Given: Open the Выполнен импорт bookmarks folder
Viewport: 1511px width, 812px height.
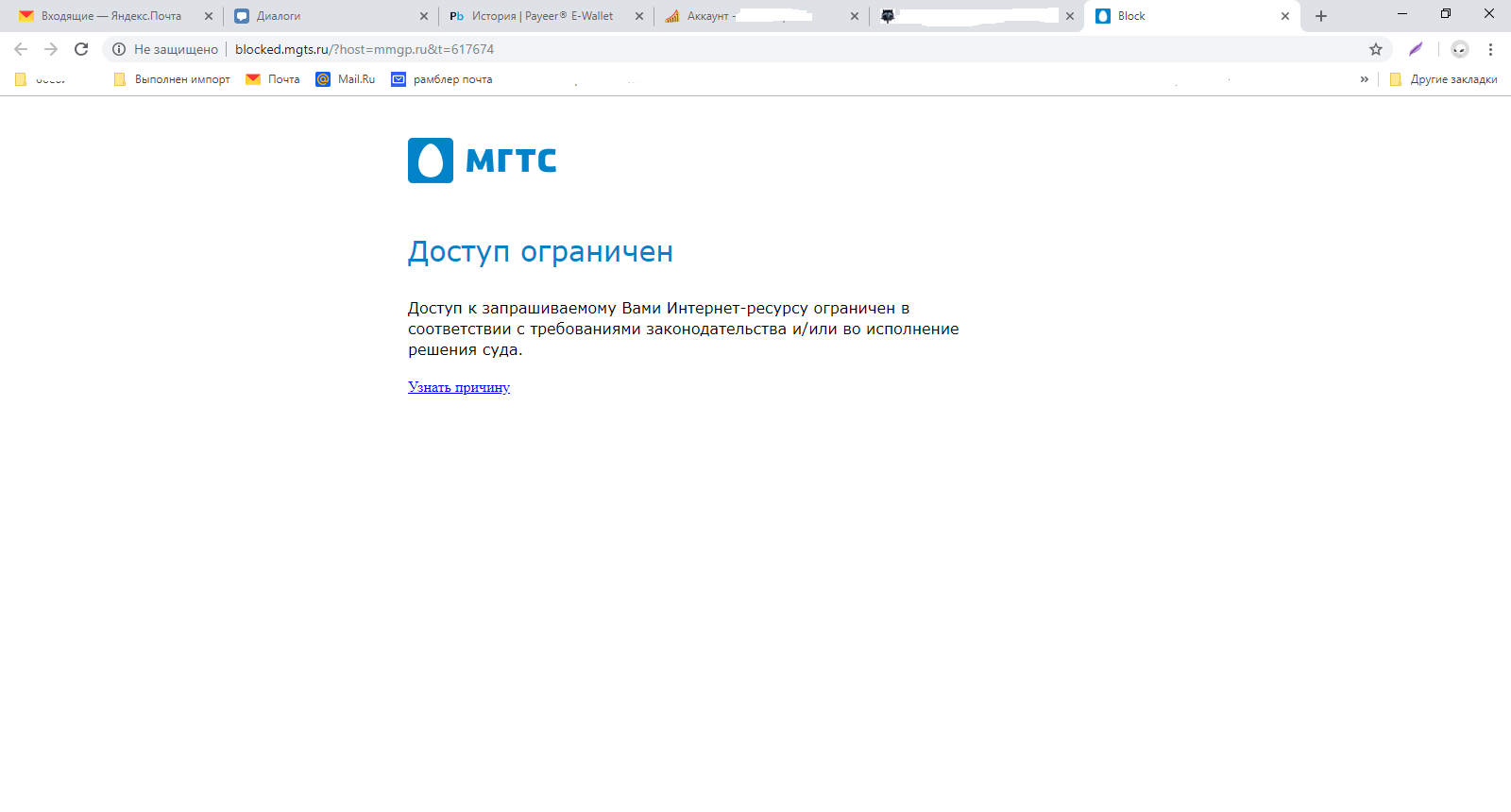Looking at the screenshot, I should pos(172,79).
